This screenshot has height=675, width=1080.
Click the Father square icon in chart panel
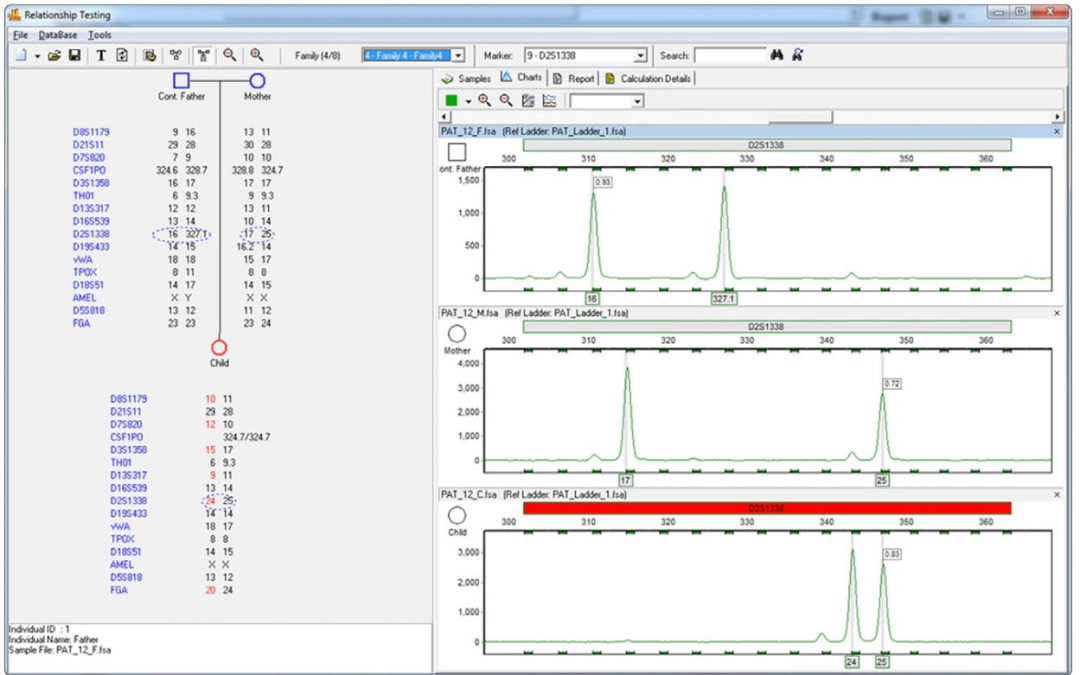(x=457, y=152)
